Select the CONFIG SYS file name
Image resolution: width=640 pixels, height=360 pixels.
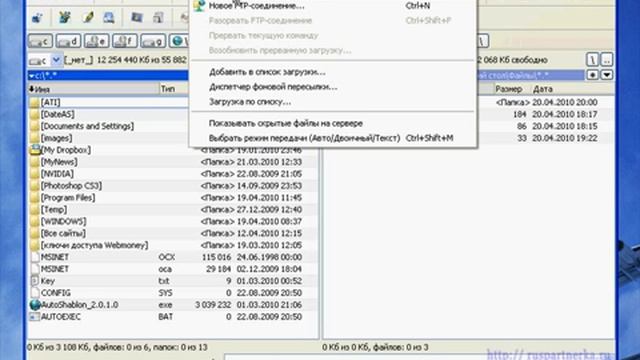(56, 293)
